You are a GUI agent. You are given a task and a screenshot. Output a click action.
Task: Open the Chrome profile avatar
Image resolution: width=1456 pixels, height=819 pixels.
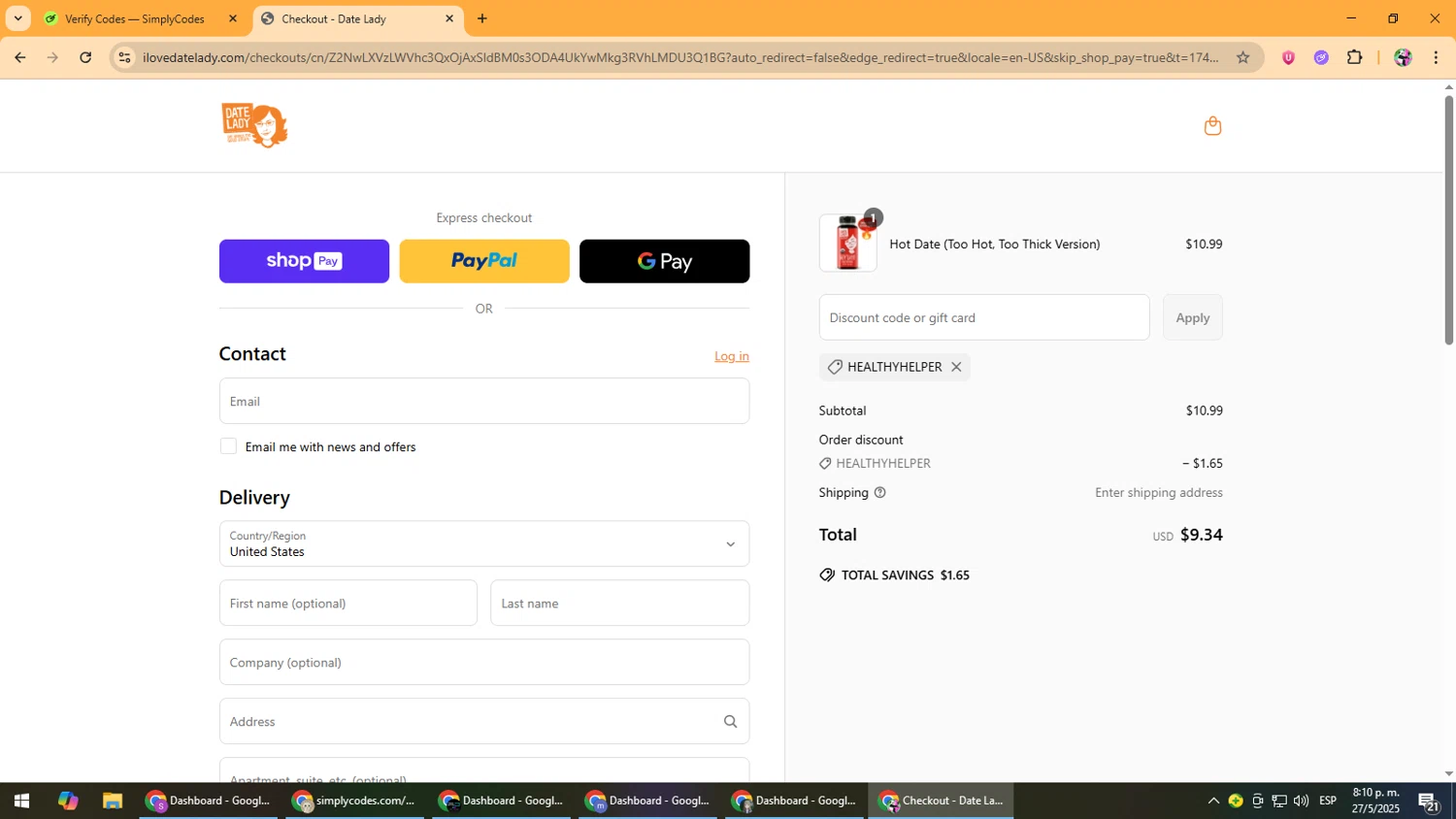point(1403,57)
